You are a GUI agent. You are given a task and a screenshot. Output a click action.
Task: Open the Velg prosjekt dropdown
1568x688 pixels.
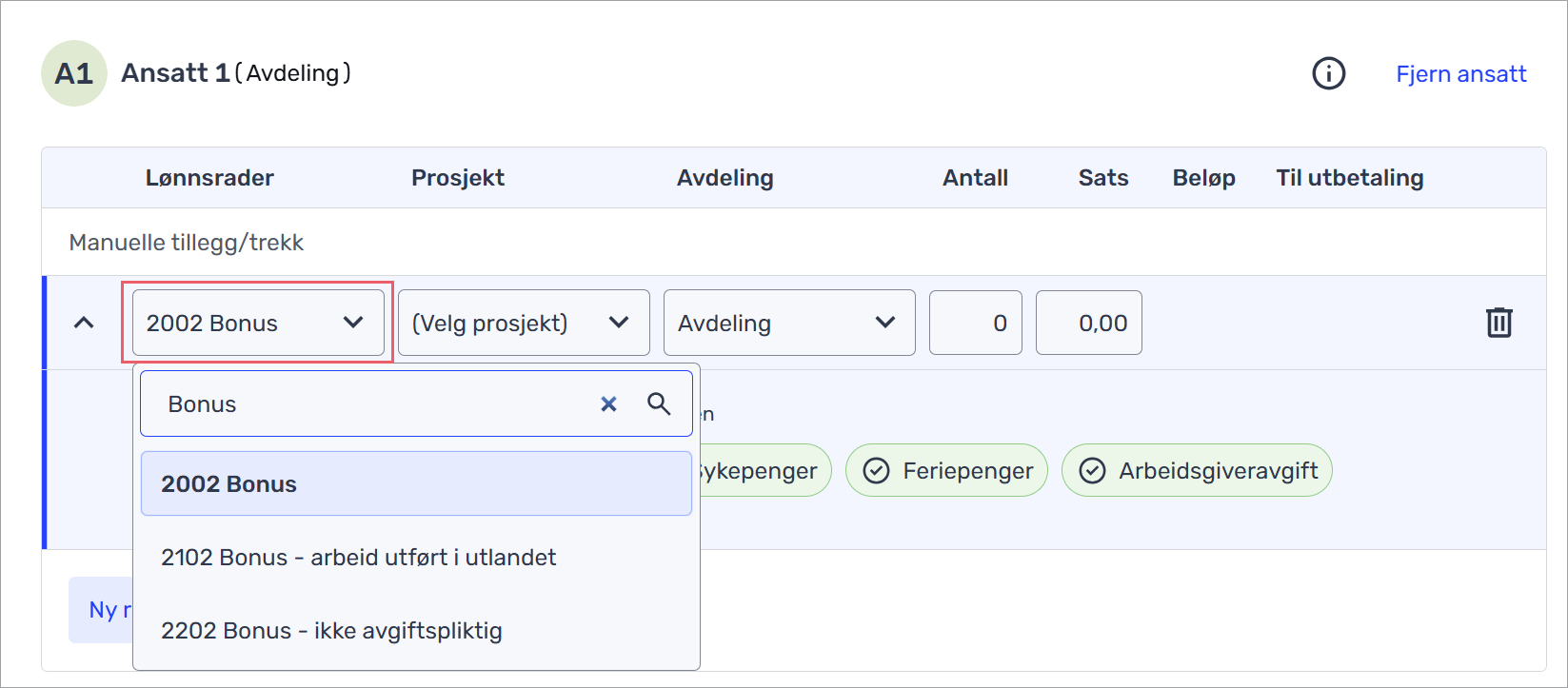point(524,323)
